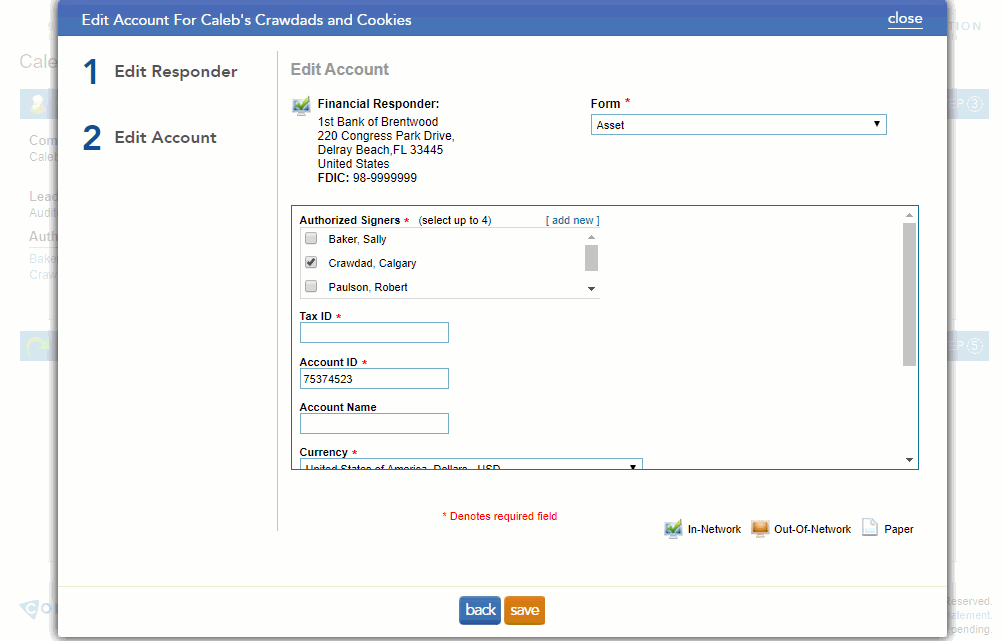This screenshot has height=641, width=1003.
Task: Click the Authorized Signers list down arrow
Action: tap(591, 288)
